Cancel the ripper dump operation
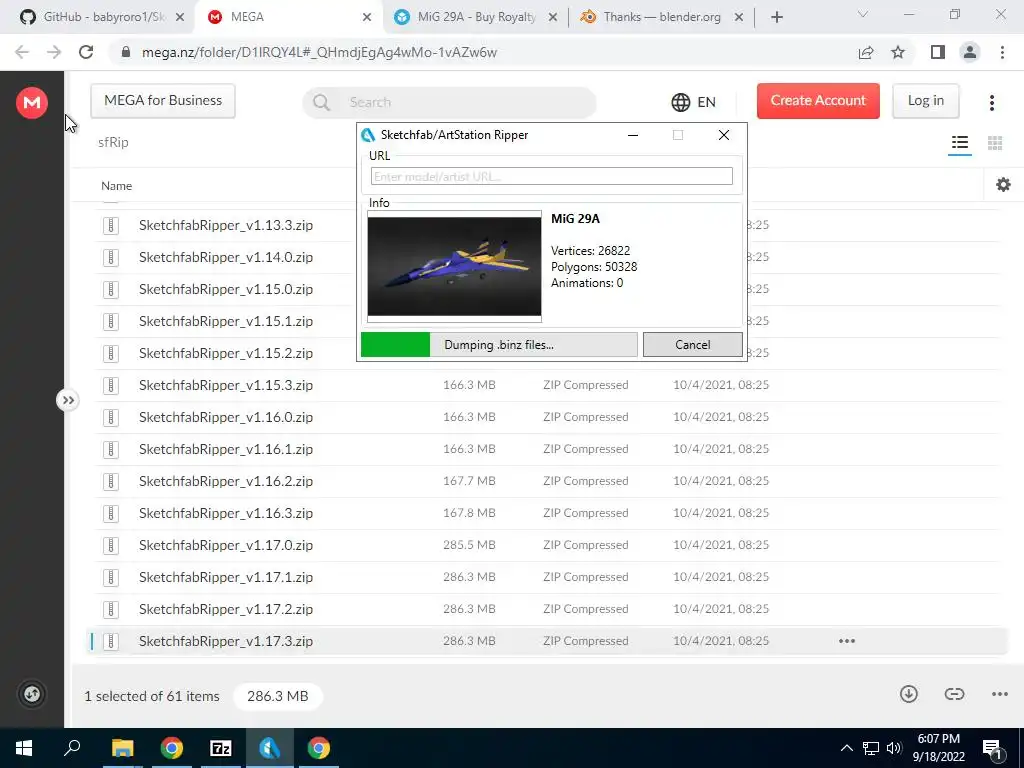The image size is (1024, 768). pyautogui.click(x=692, y=345)
